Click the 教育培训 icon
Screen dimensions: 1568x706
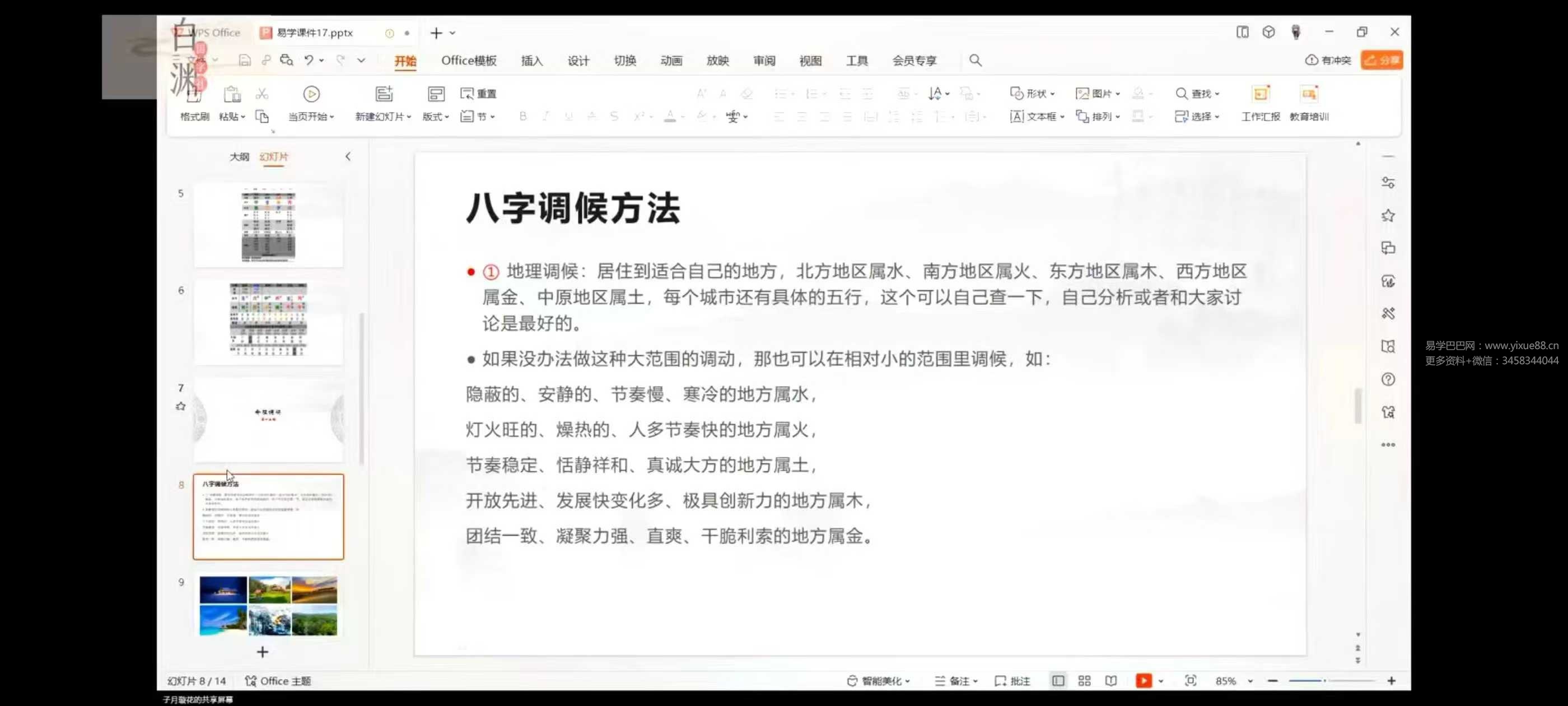[x=1309, y=94]
